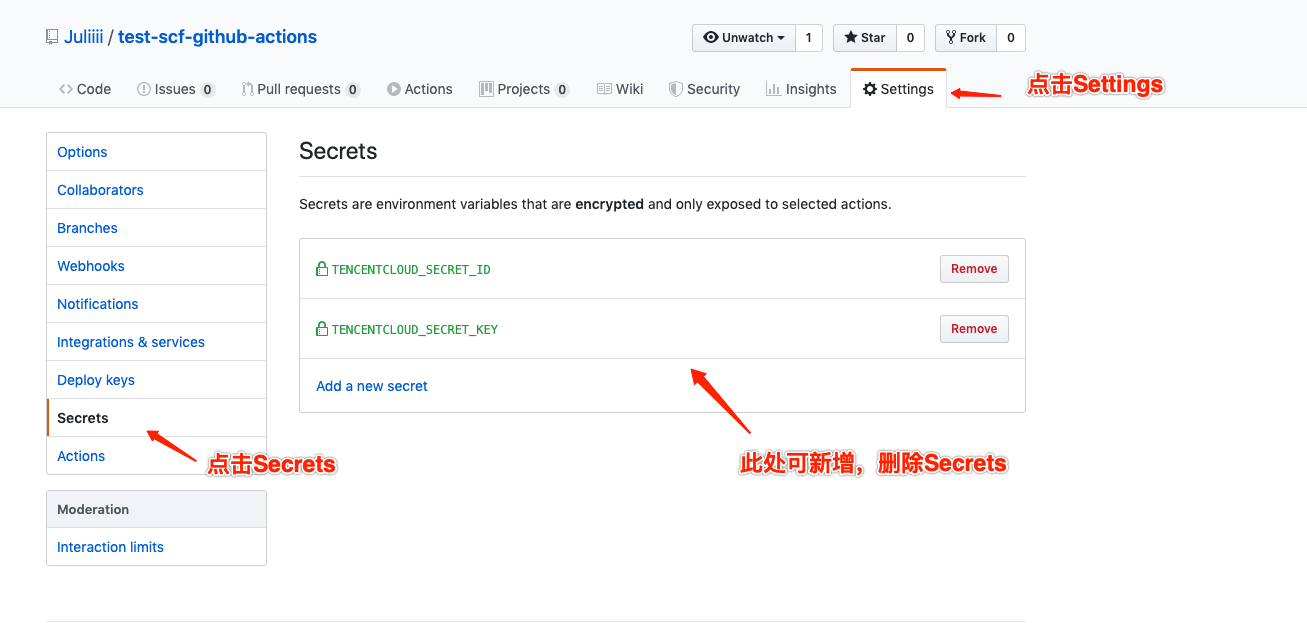Click the Issues counter badge 0
This screenshot has height=623, width=1307.
pyautogui.click(x=208, y=90)
